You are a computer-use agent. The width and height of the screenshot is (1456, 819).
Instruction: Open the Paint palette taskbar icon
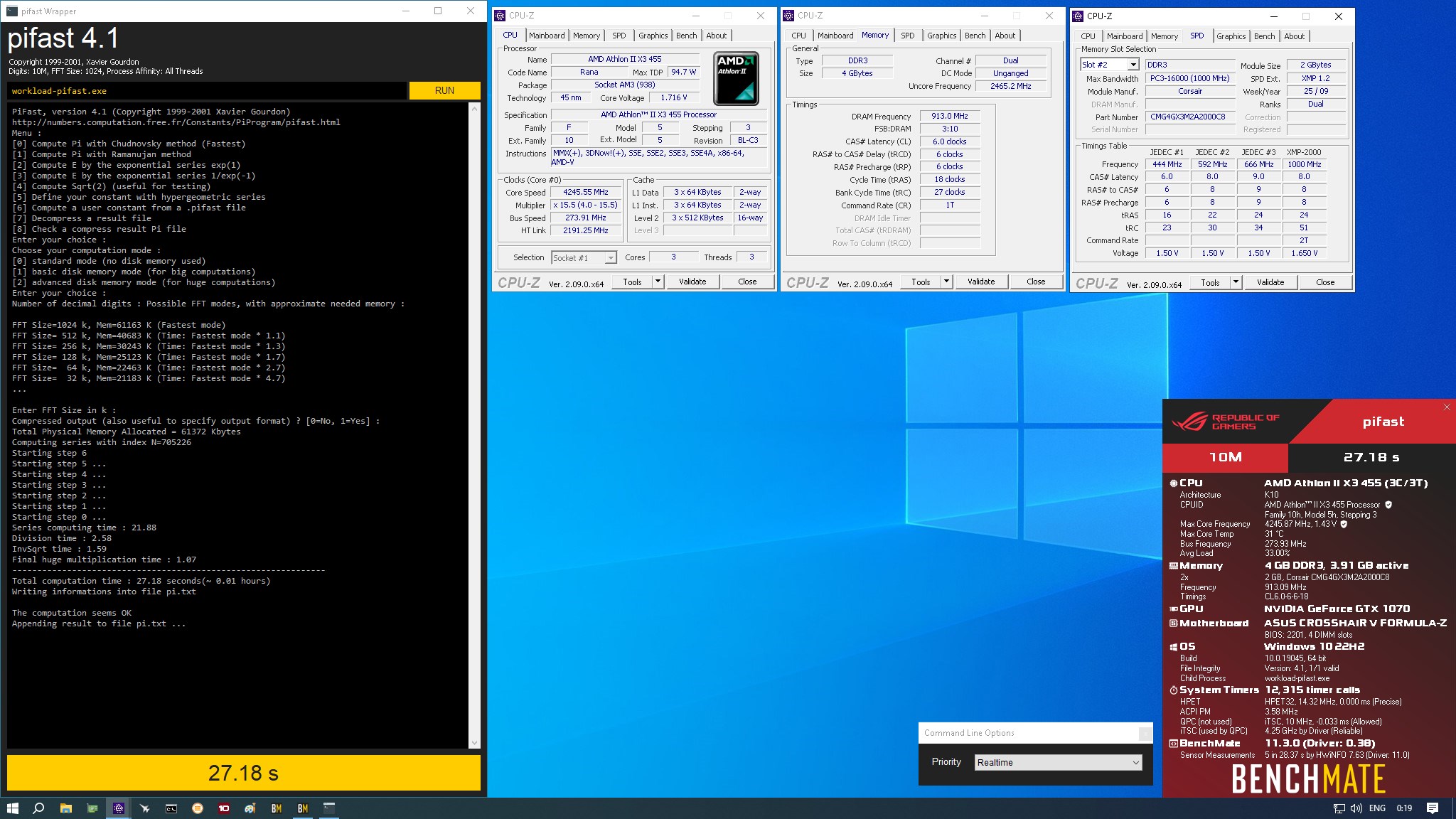(x=250, y=808)
